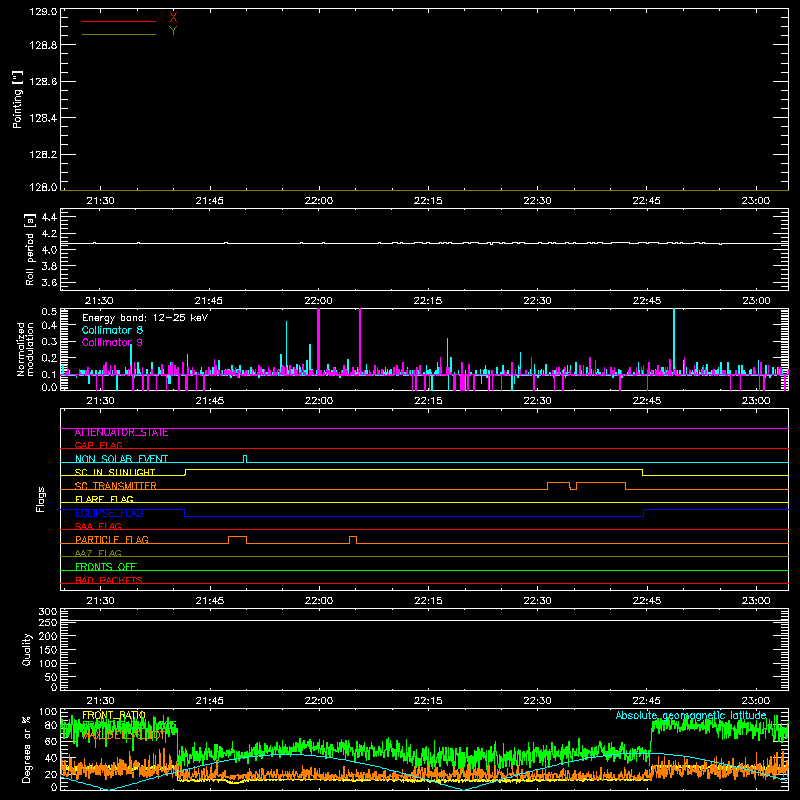The height and width of the screenshot is (800, 800).
Task: Click the 300 tick on Quality axis
Action: click(47, 612)
